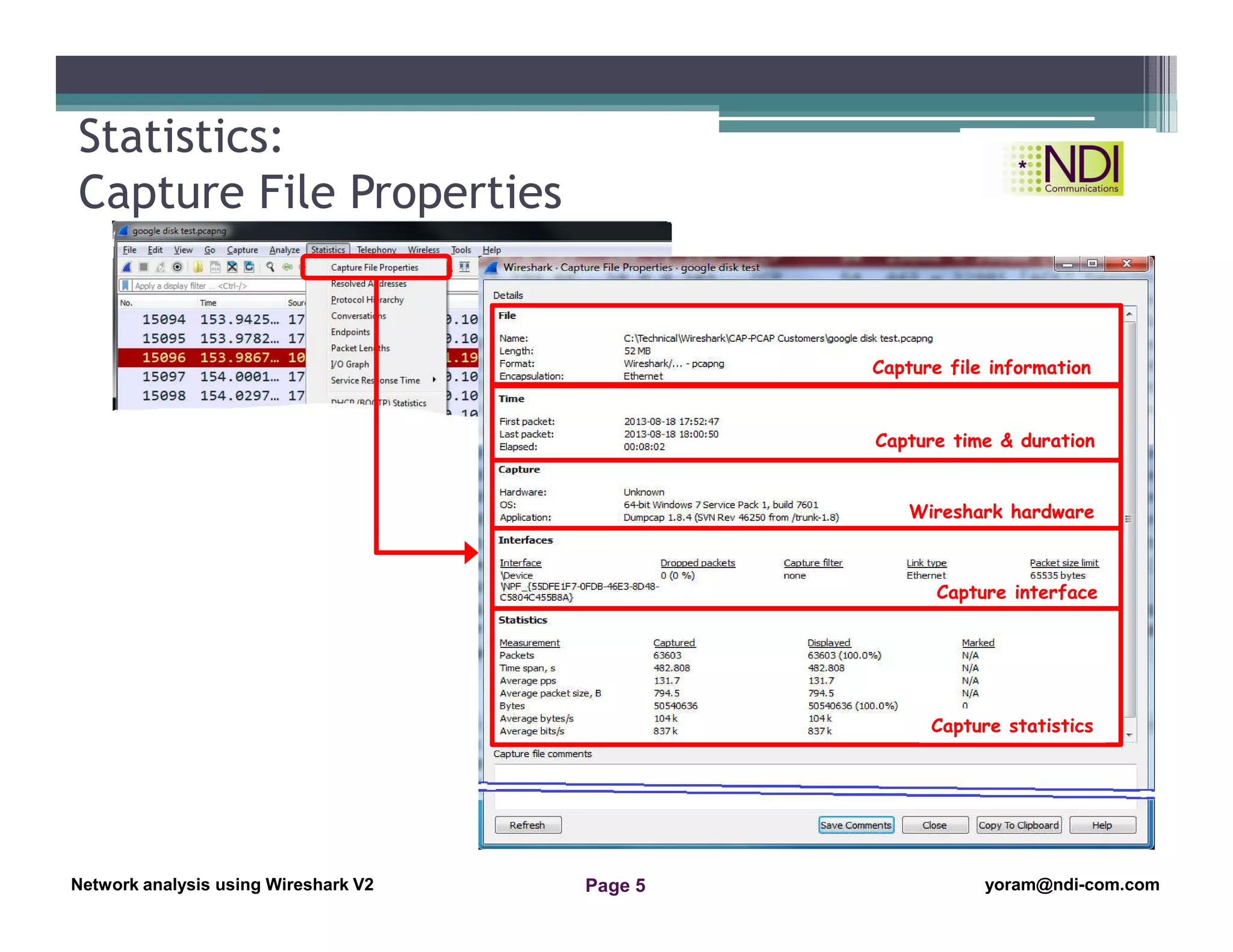
Task: Click the blue shark fin start capture icon
Action: click(x=127, y=267)
